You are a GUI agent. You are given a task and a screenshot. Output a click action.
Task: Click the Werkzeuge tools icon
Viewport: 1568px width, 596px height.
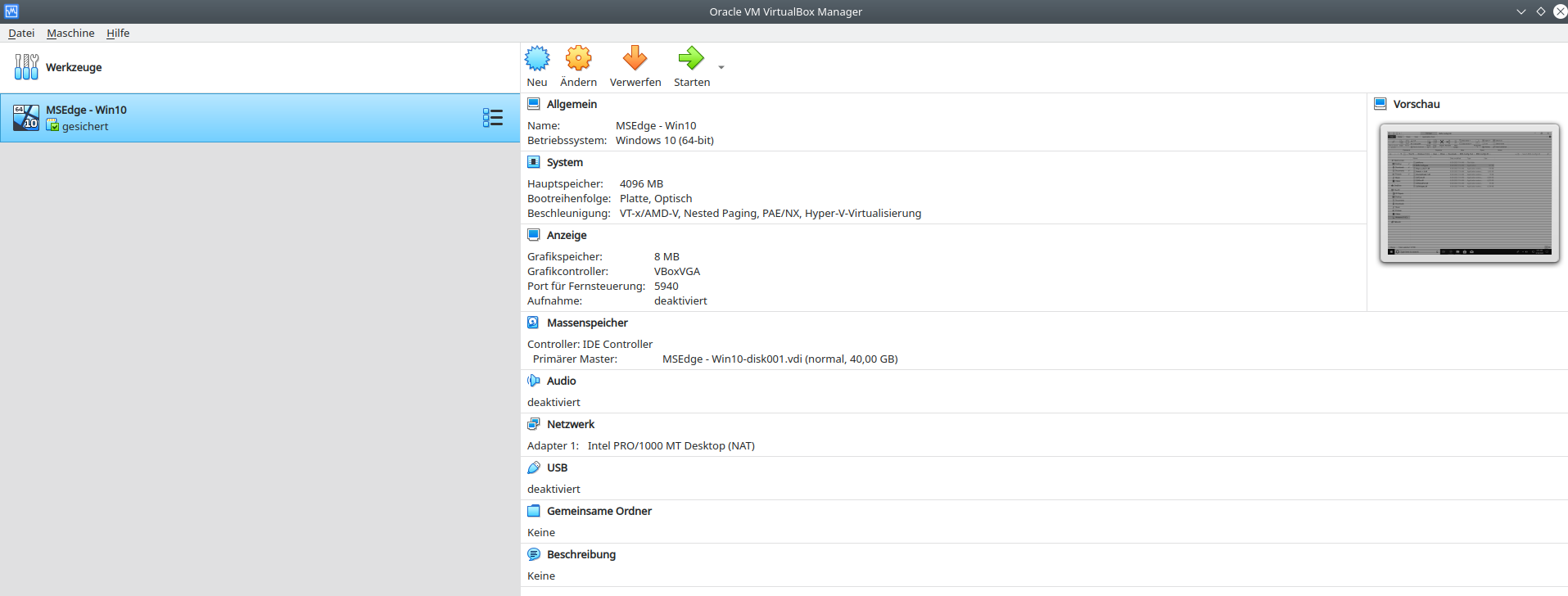coord(26,67)
